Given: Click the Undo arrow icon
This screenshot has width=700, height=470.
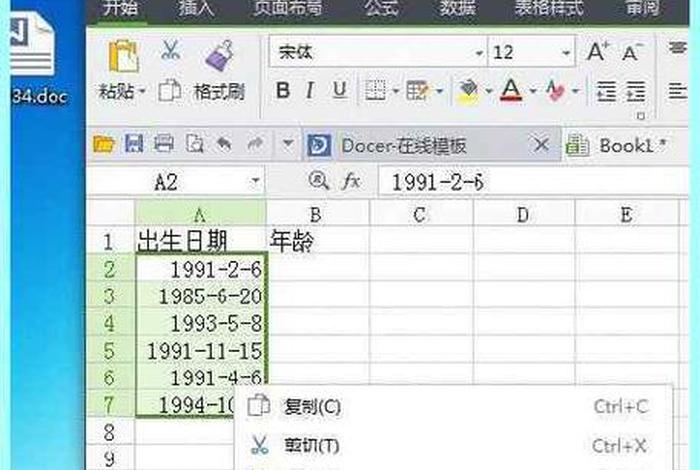Looking at the screenshot, I should [x=224, y=145].
